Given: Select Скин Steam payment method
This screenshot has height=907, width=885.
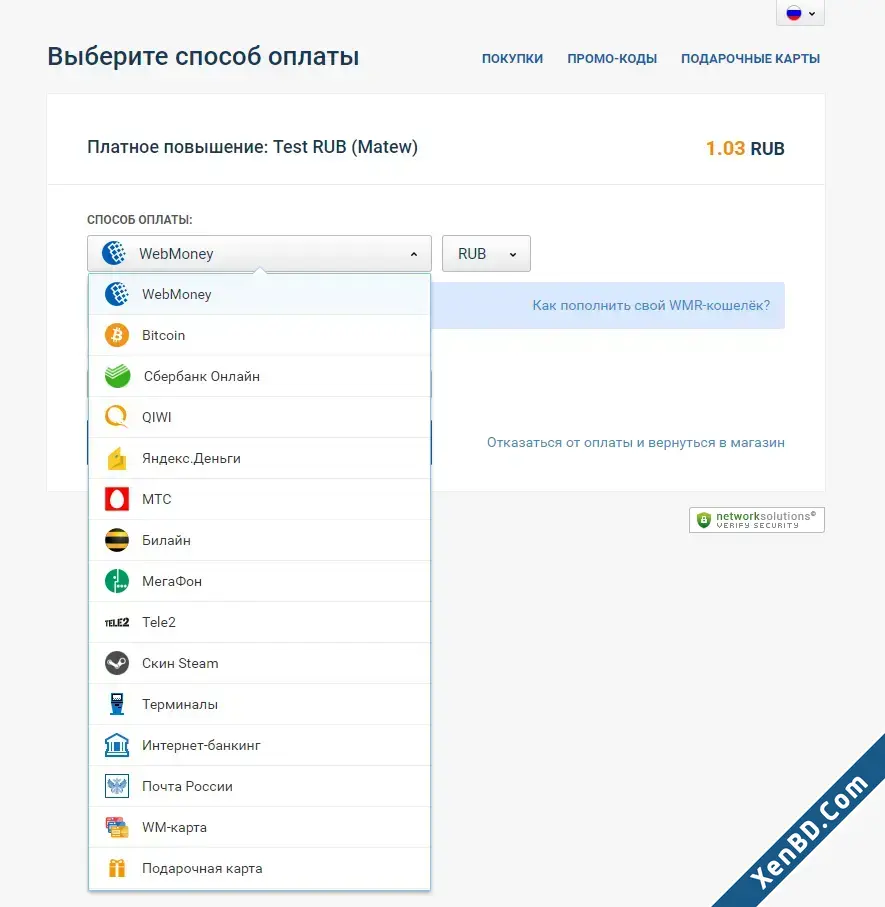Looking at the screenshot, I should (x=259, y=663).
